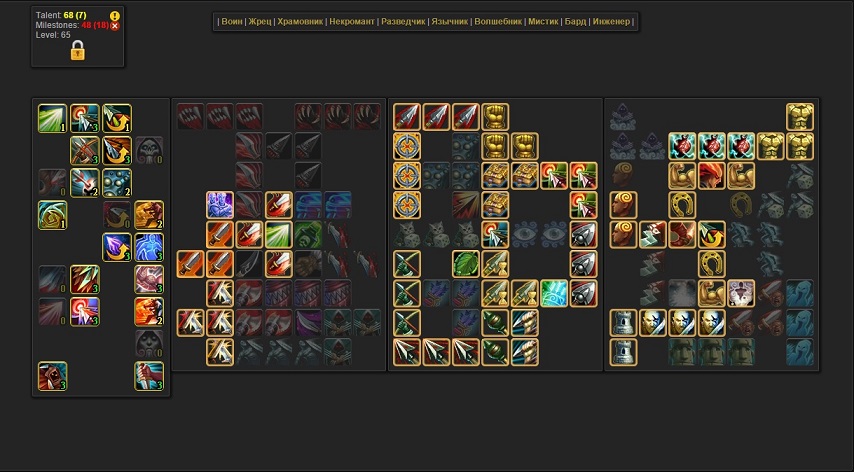Toggle the gold padlock under Level 65

(x=77, y=50)
